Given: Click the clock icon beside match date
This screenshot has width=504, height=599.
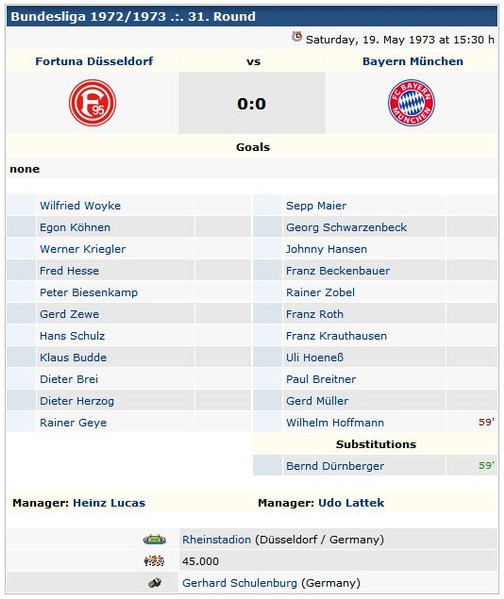Looking at the screenshot, I should (297, 37).
